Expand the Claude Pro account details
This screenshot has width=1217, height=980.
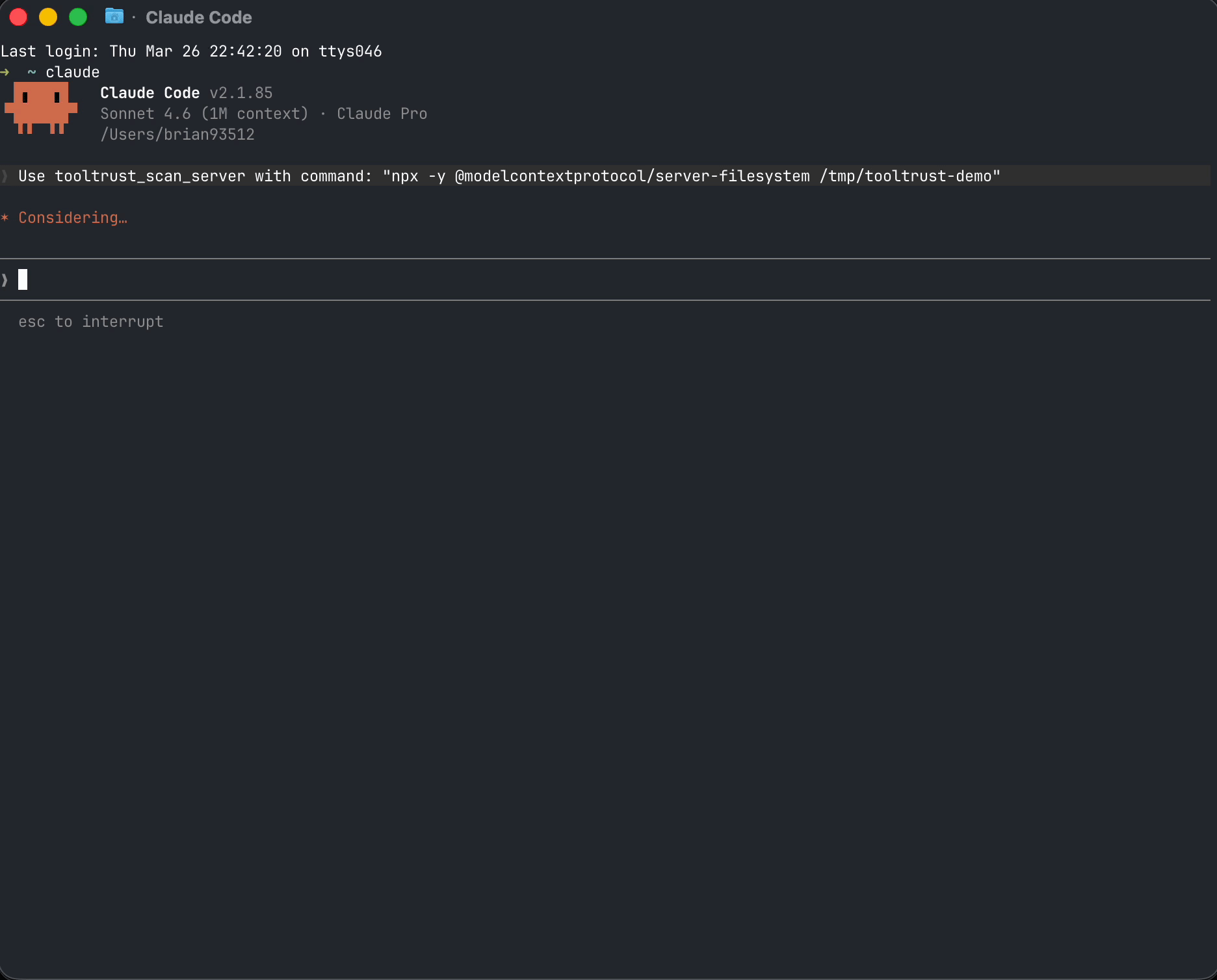pos(382,114)
